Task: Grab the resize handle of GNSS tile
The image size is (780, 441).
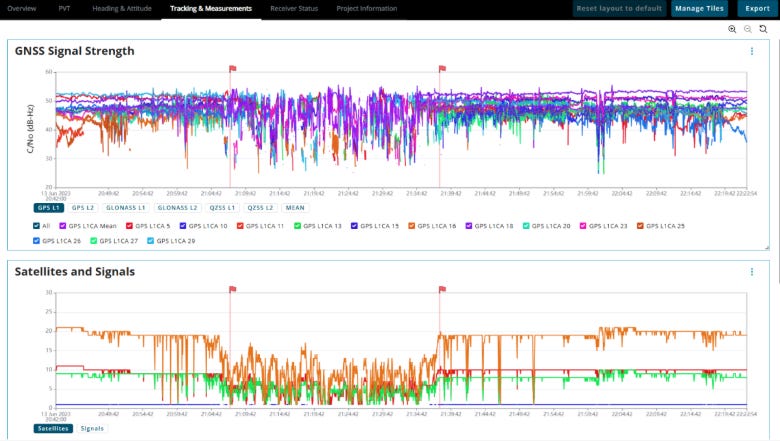Action: point(767,247)
